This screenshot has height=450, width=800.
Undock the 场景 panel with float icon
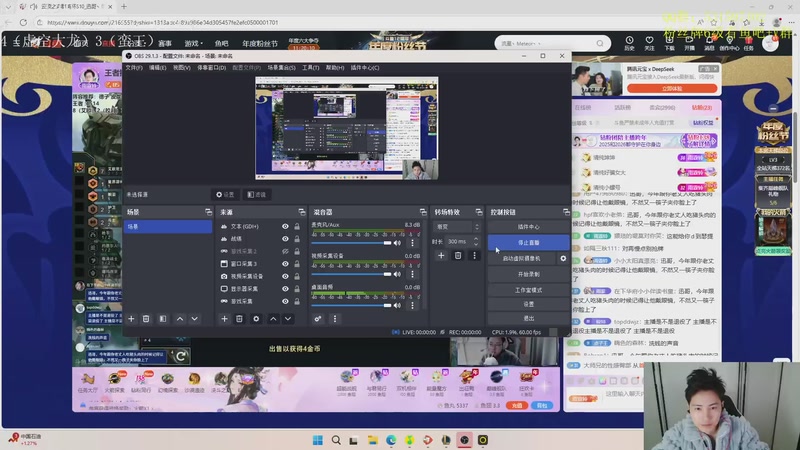click(x=208, y=212)
